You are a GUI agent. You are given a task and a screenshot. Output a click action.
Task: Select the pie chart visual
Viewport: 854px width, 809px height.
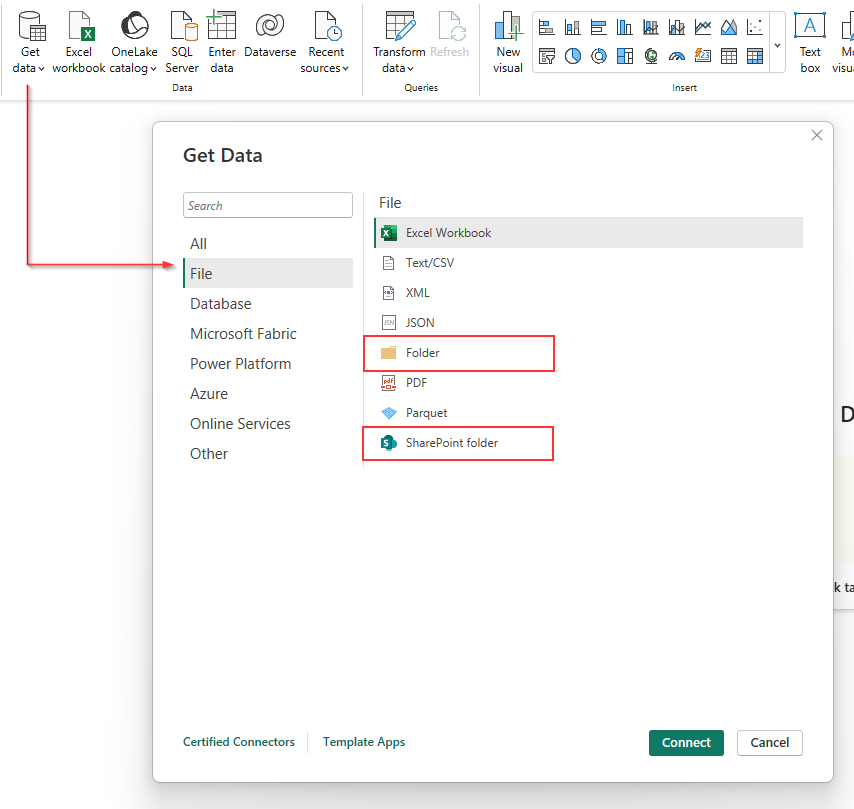pos(573,57)
